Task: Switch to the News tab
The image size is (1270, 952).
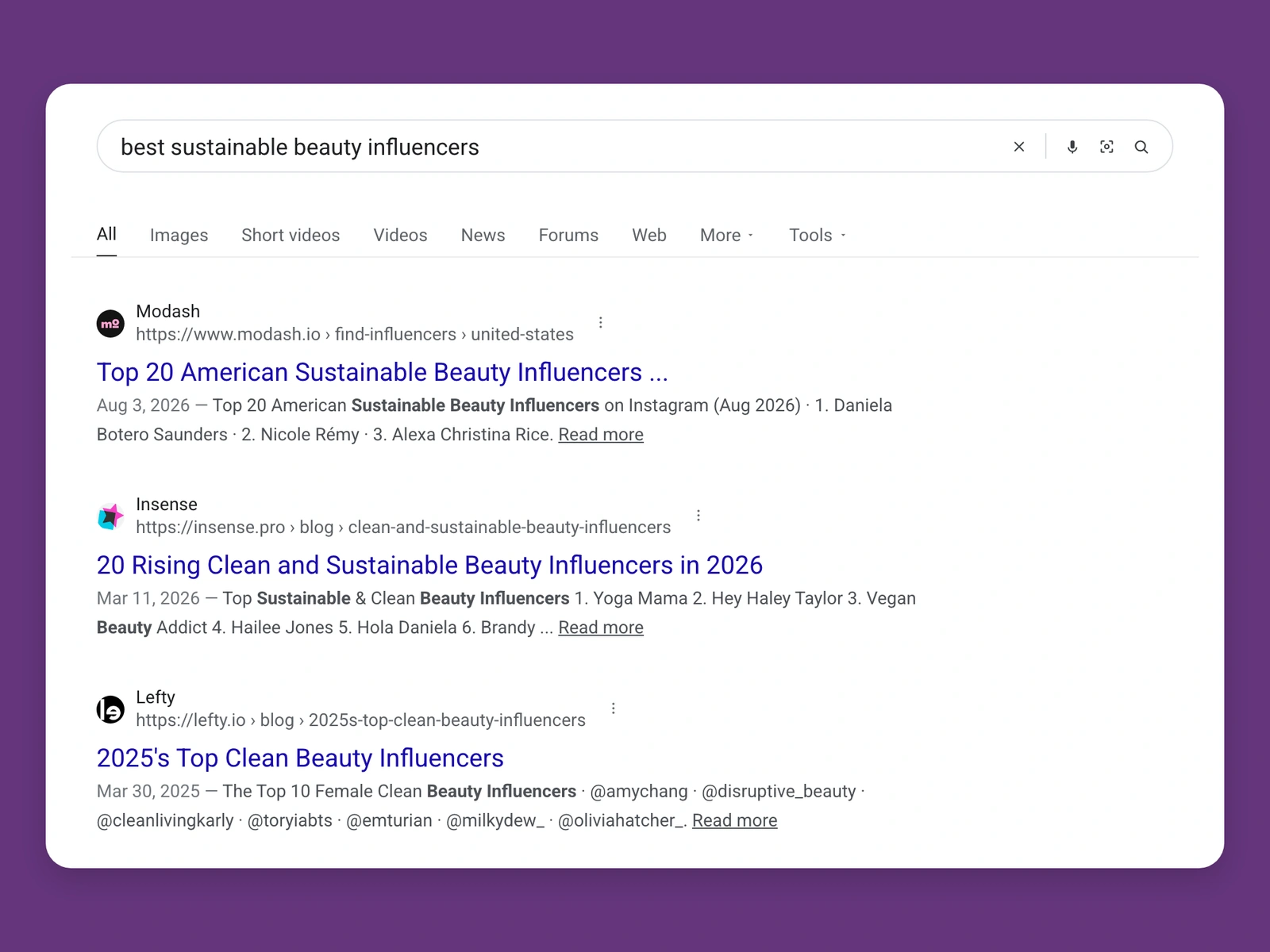Action: [x=483, y=235]
